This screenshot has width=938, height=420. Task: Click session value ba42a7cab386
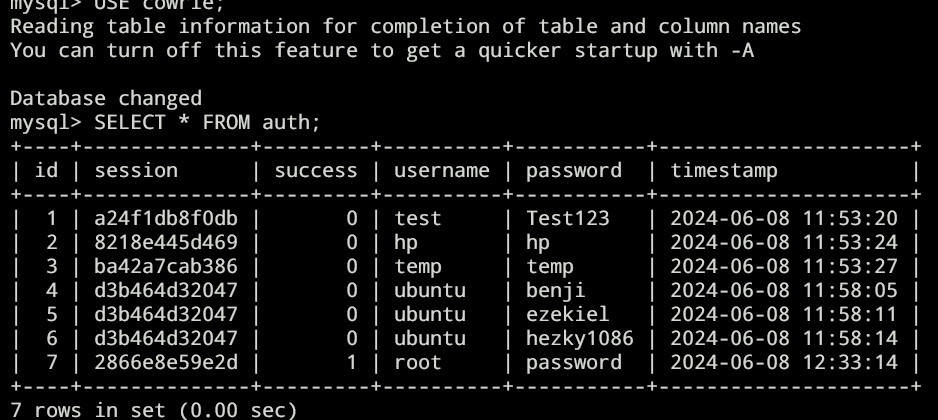click(166, 266)
